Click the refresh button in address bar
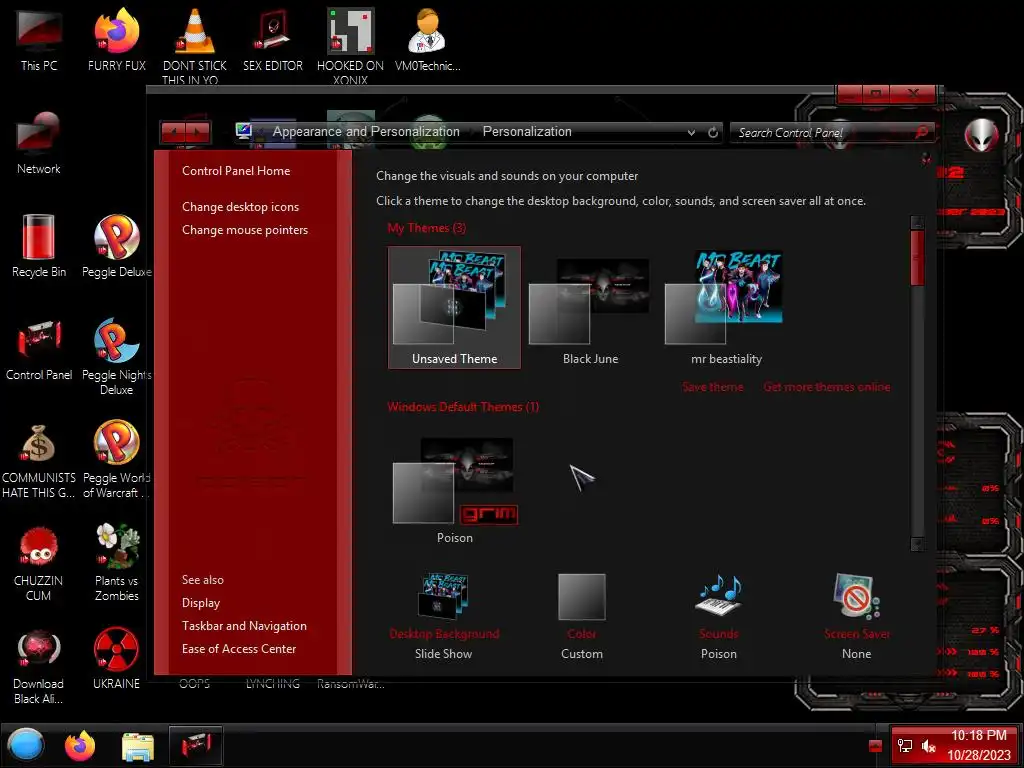The height and width of the screenshot is (768, 1024). point(713,133)
